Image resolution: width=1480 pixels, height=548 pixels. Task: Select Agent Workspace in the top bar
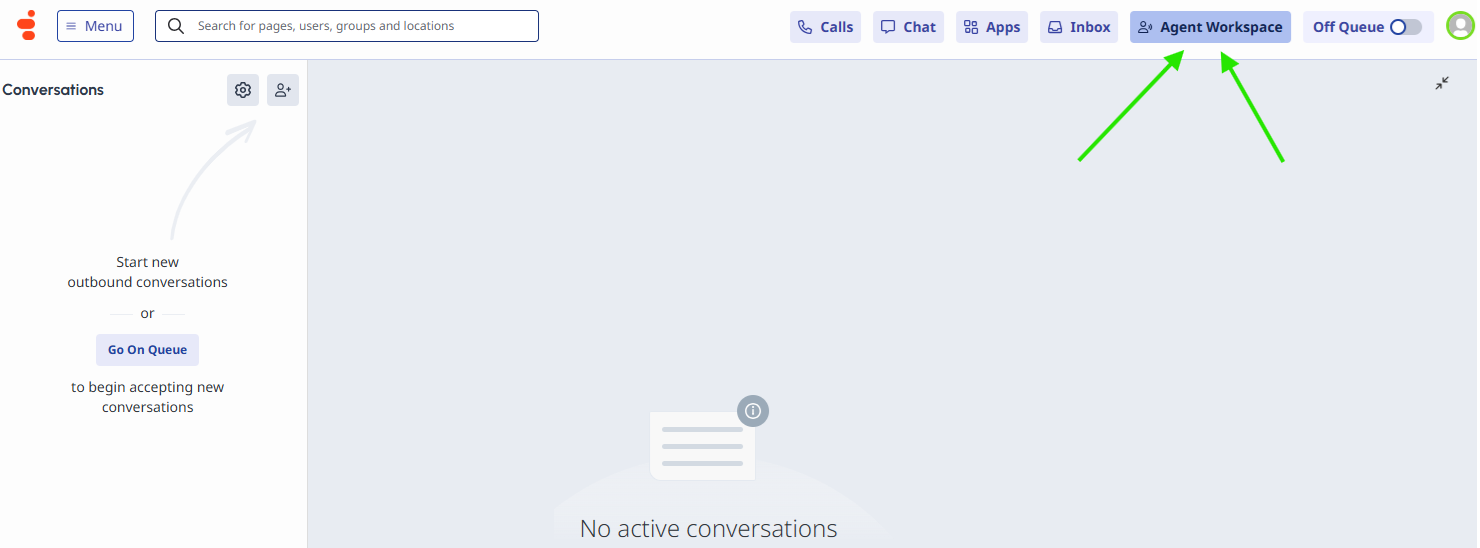click(1210, 27)
